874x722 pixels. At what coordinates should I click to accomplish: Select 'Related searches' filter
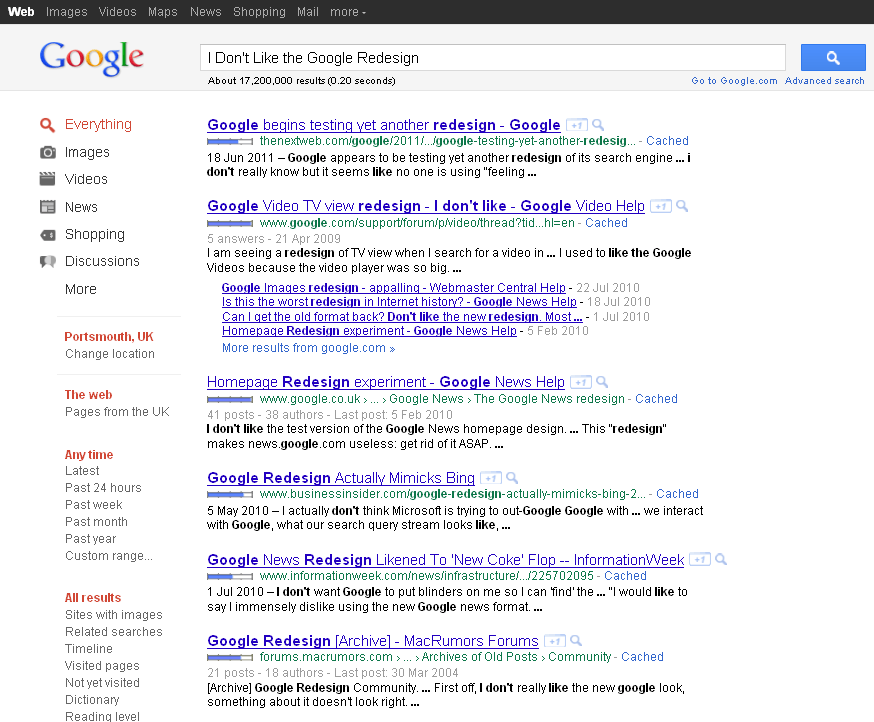click(114, 632)
